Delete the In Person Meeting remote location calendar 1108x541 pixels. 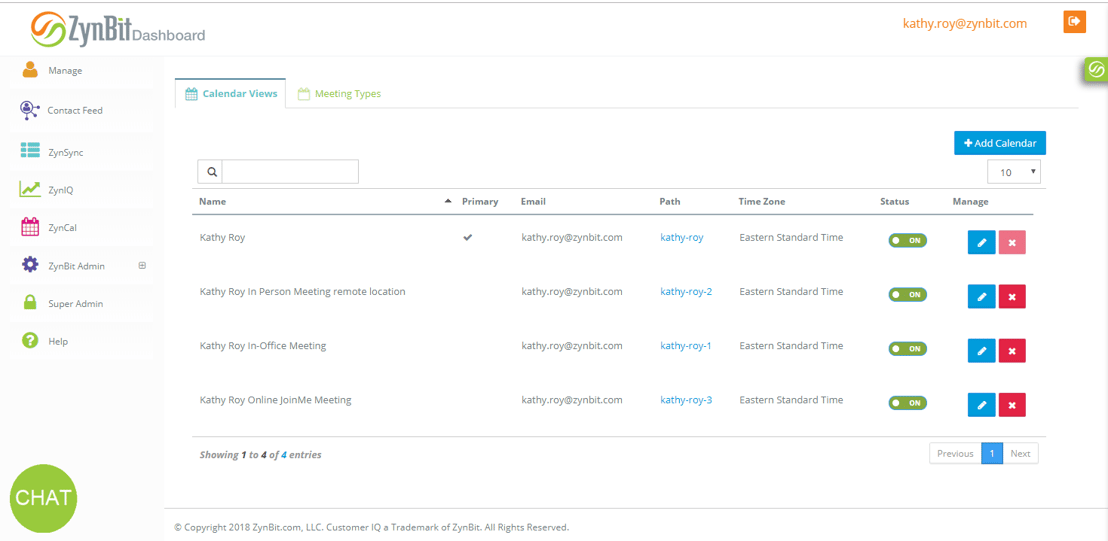tap(1012, 297)
